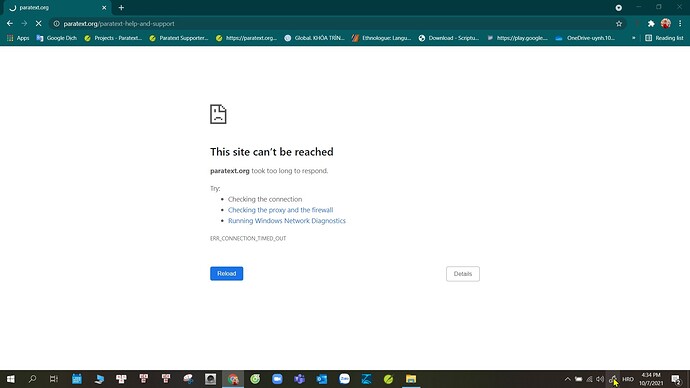Open the Reading list

[664, 38]
